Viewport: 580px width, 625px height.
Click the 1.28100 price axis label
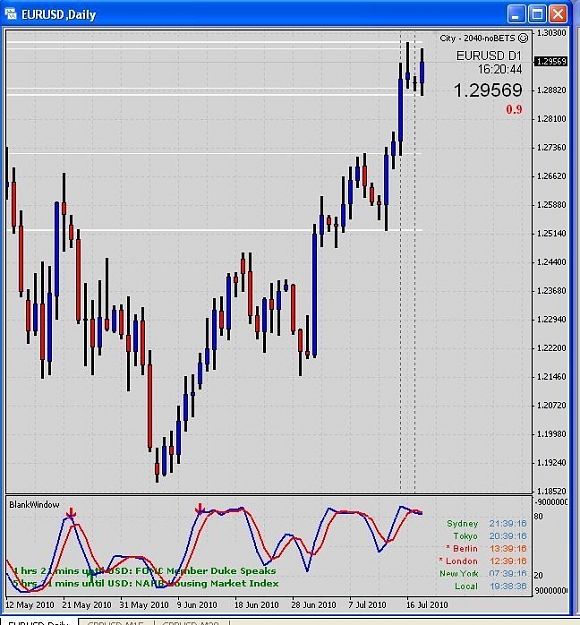pyautogui.click(x=552, y=119)
